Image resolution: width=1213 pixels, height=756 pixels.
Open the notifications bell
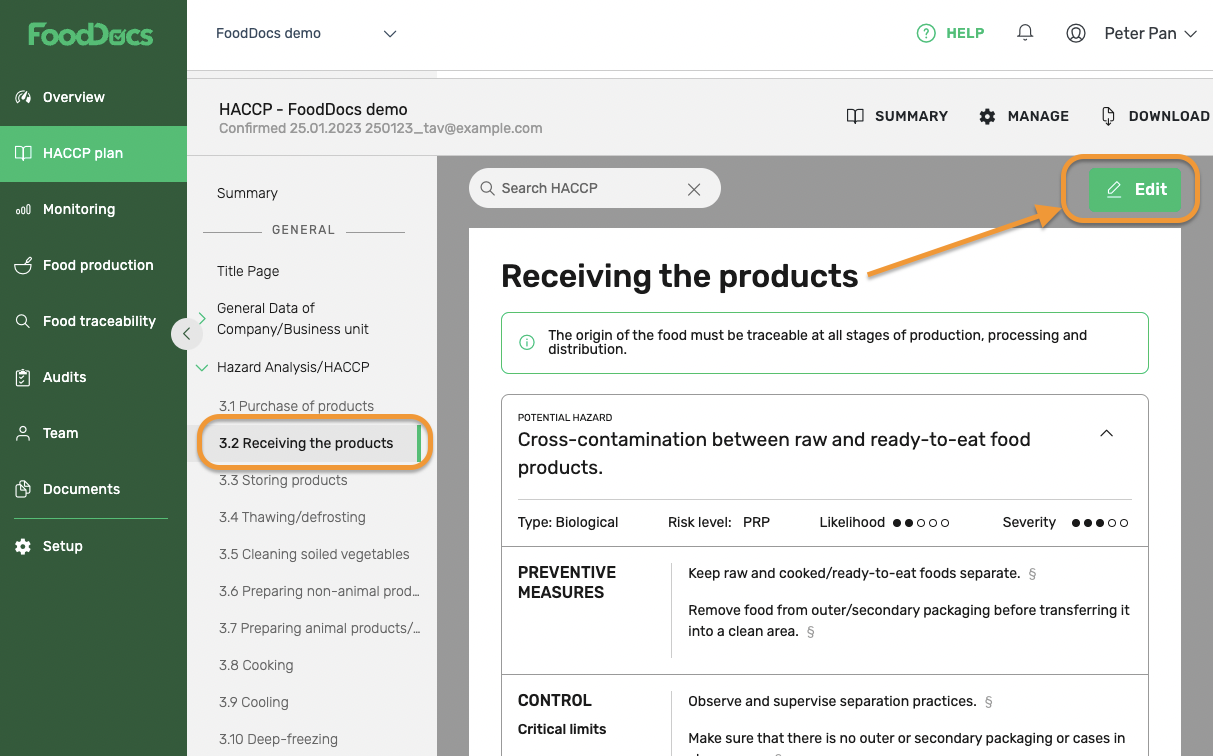point(1025,33)
